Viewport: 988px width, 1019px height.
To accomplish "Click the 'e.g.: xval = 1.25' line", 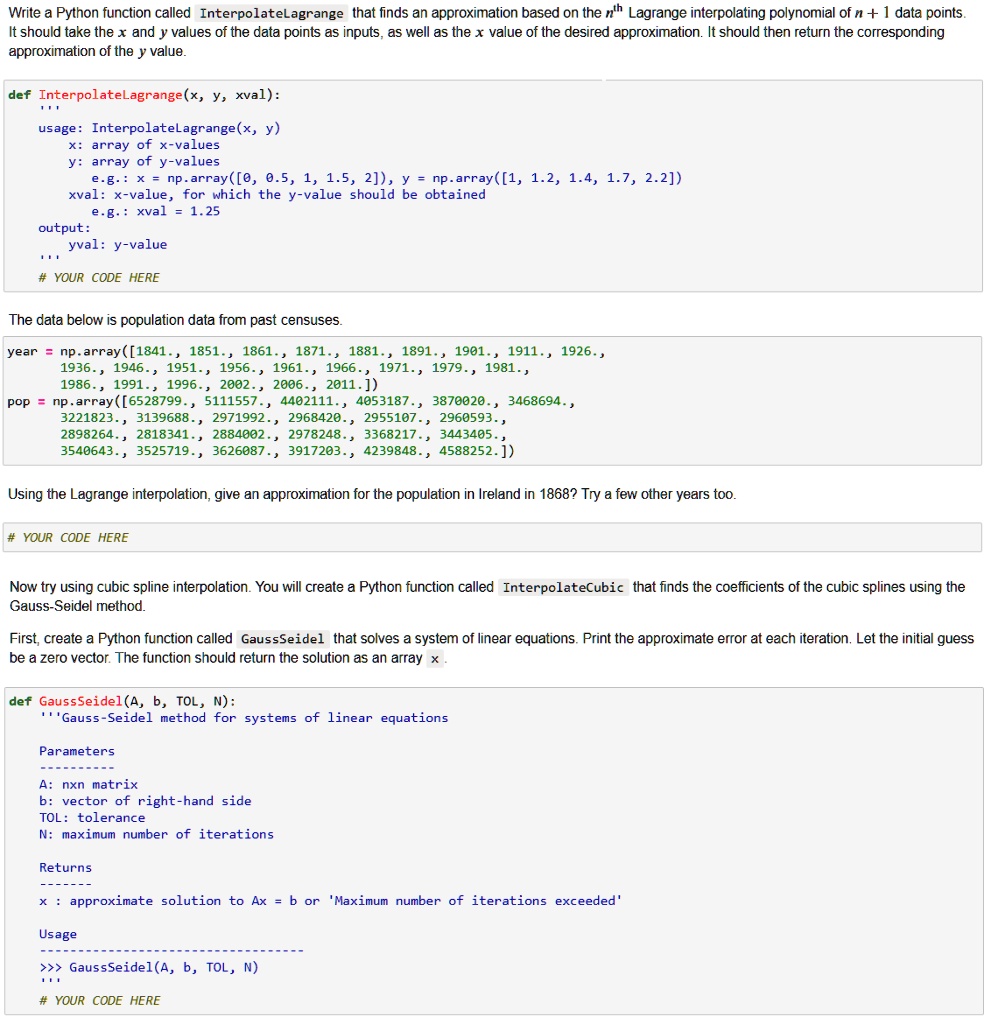I will (155, 212).
